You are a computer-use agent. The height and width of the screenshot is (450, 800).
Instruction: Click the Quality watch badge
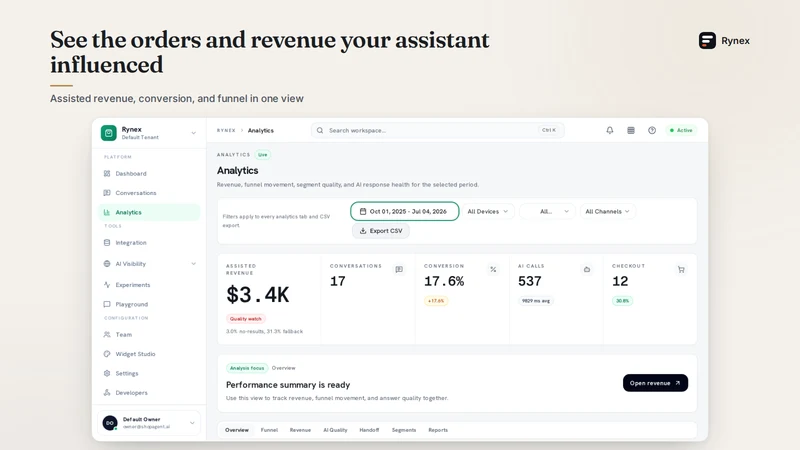tap(245, 319)
